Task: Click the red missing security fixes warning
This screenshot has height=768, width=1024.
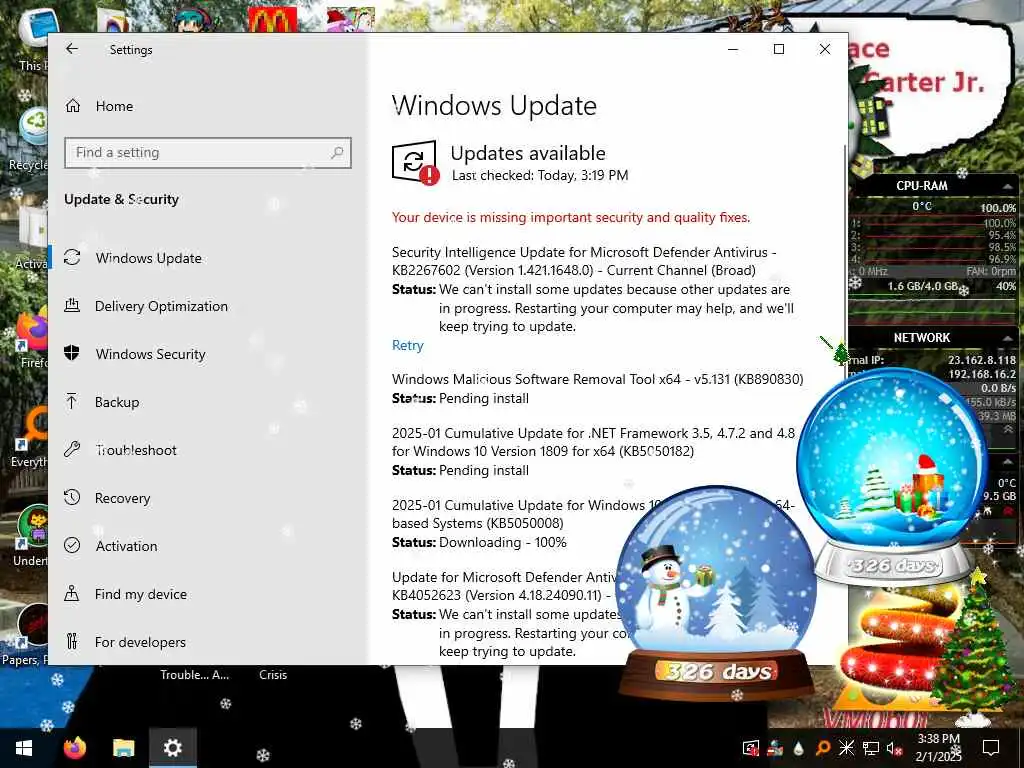Action: pyautogui.click(x=571, y=217)
